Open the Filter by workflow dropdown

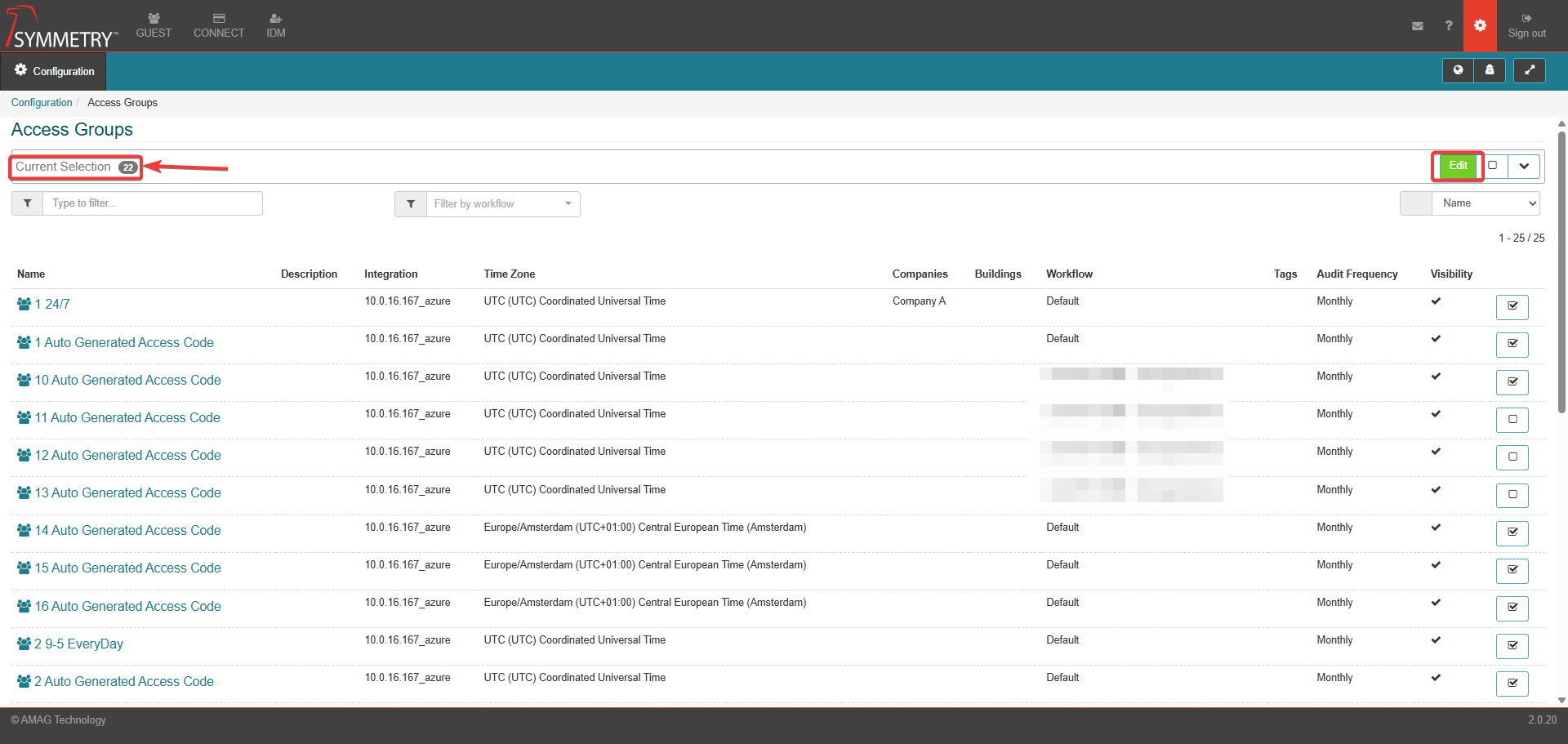(502, 204)
